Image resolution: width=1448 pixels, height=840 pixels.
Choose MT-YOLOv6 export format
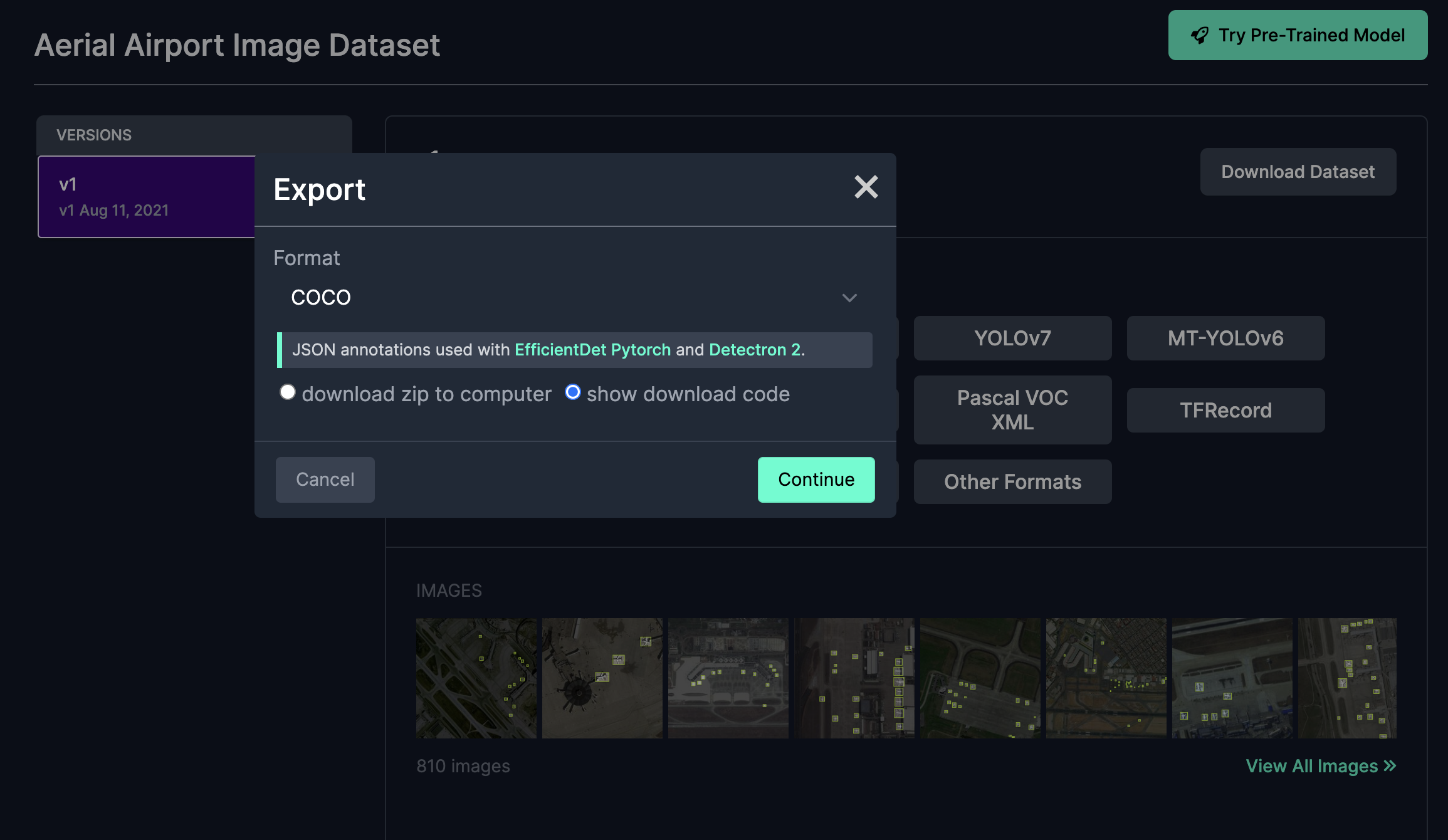[1225, 339]
